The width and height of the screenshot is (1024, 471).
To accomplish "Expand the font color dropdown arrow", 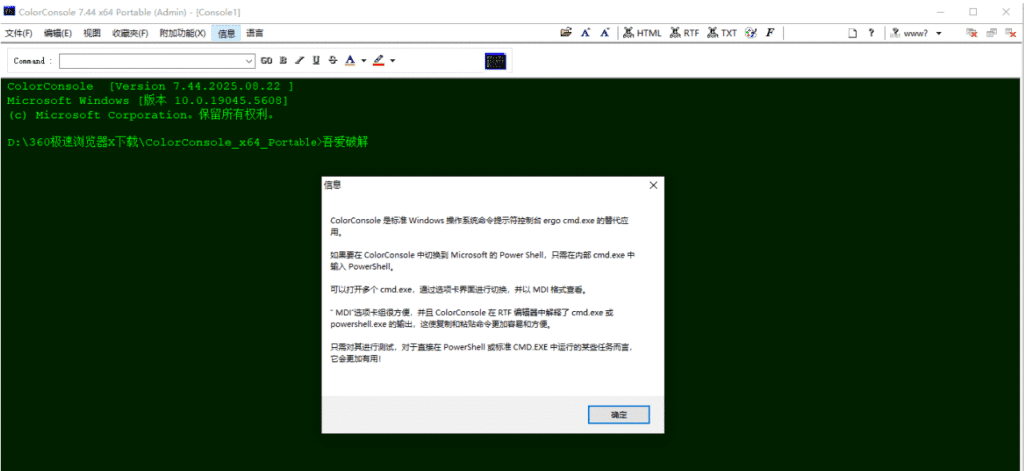I will [364, 61].
